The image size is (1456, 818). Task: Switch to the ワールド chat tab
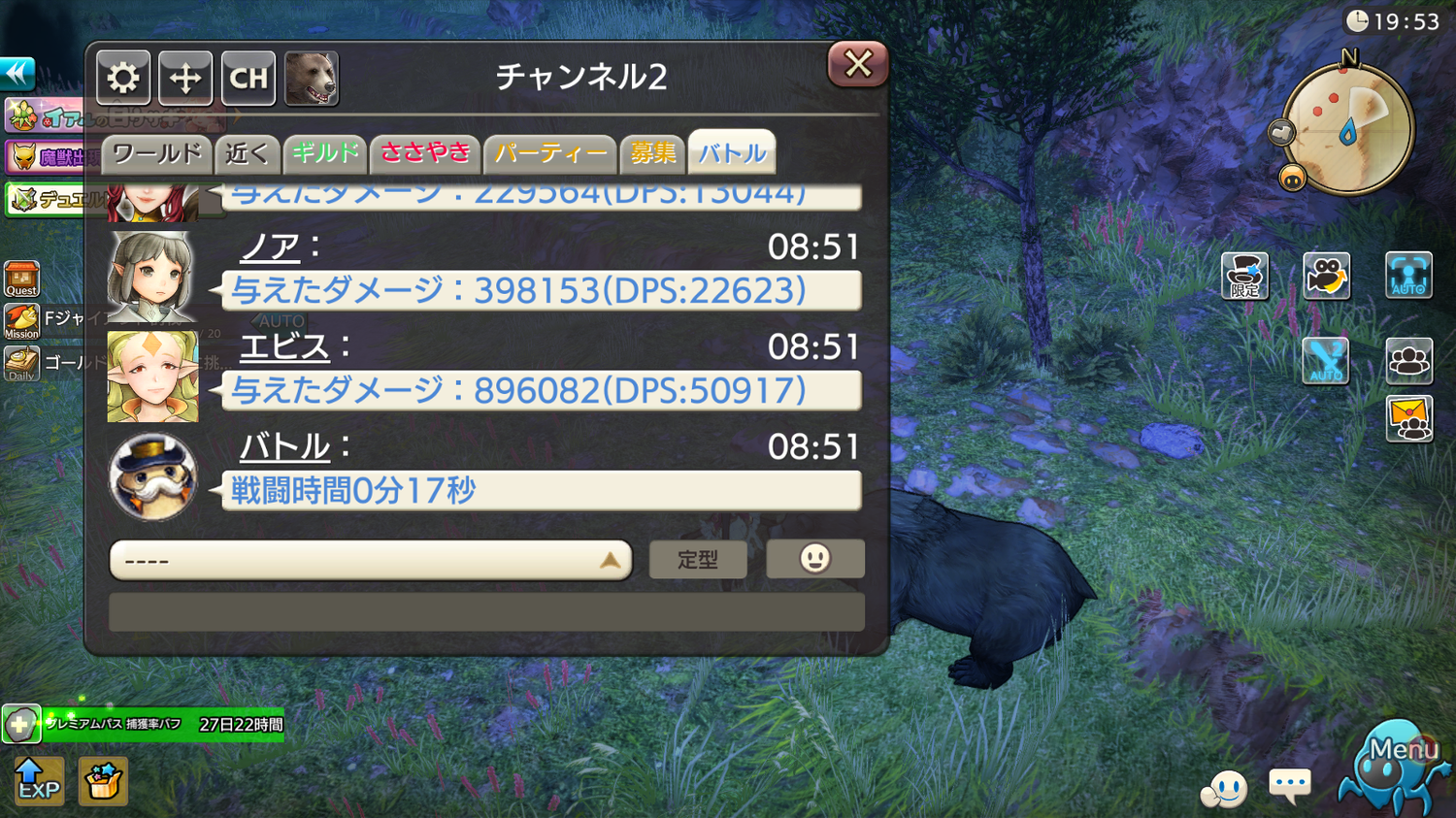pyautogui.click(x=156, y=154)
